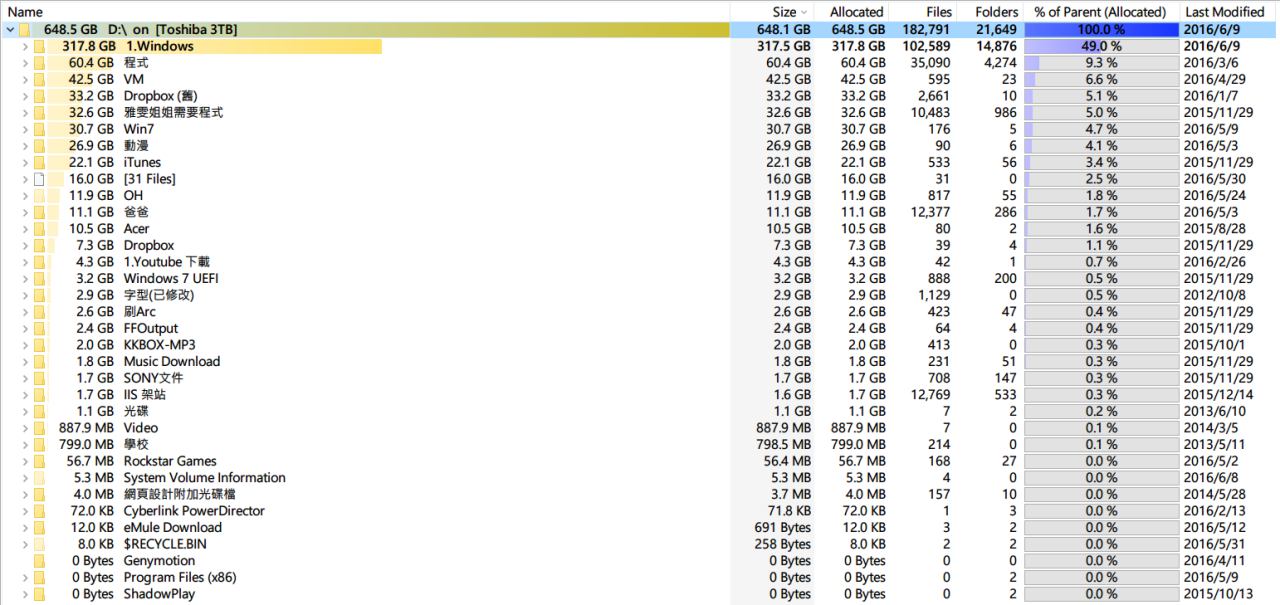Click the 12,769 files cell for IIS 架站

coord(930,394)
